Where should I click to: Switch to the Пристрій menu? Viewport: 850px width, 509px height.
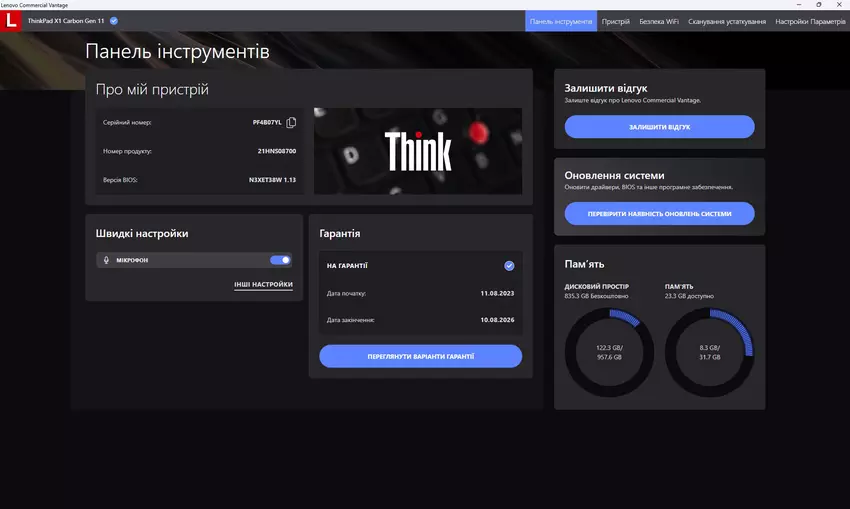click(616, 21)
